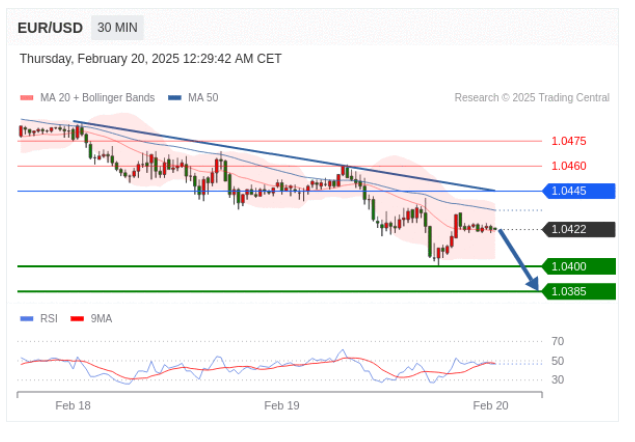Click the MA 50 legend label
635x442 pixels.
click(203, 98)
